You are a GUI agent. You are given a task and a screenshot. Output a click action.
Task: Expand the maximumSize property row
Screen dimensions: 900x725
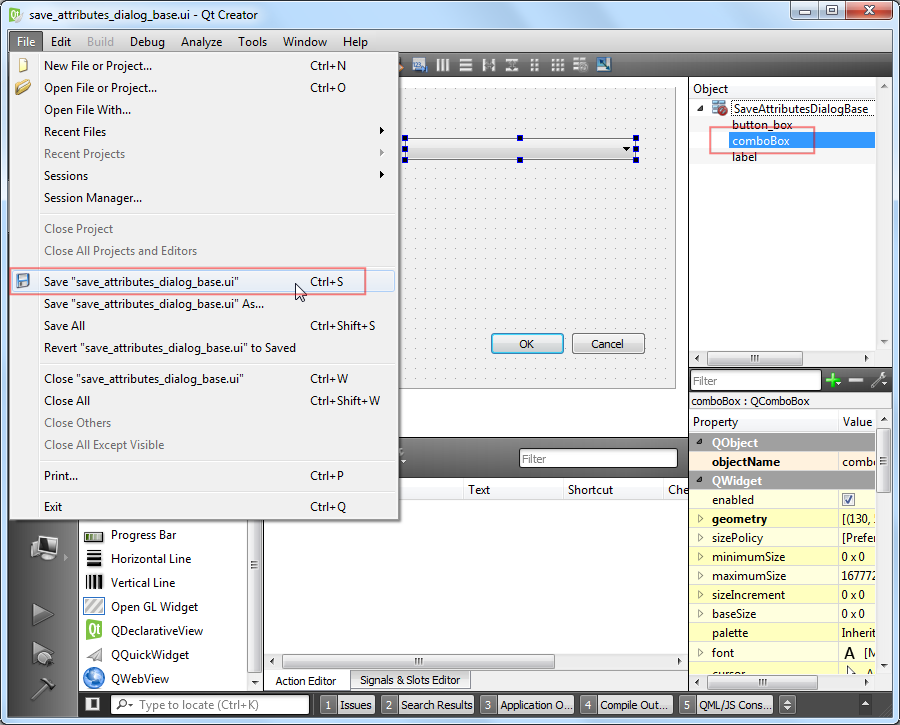(x=700, y=575)
